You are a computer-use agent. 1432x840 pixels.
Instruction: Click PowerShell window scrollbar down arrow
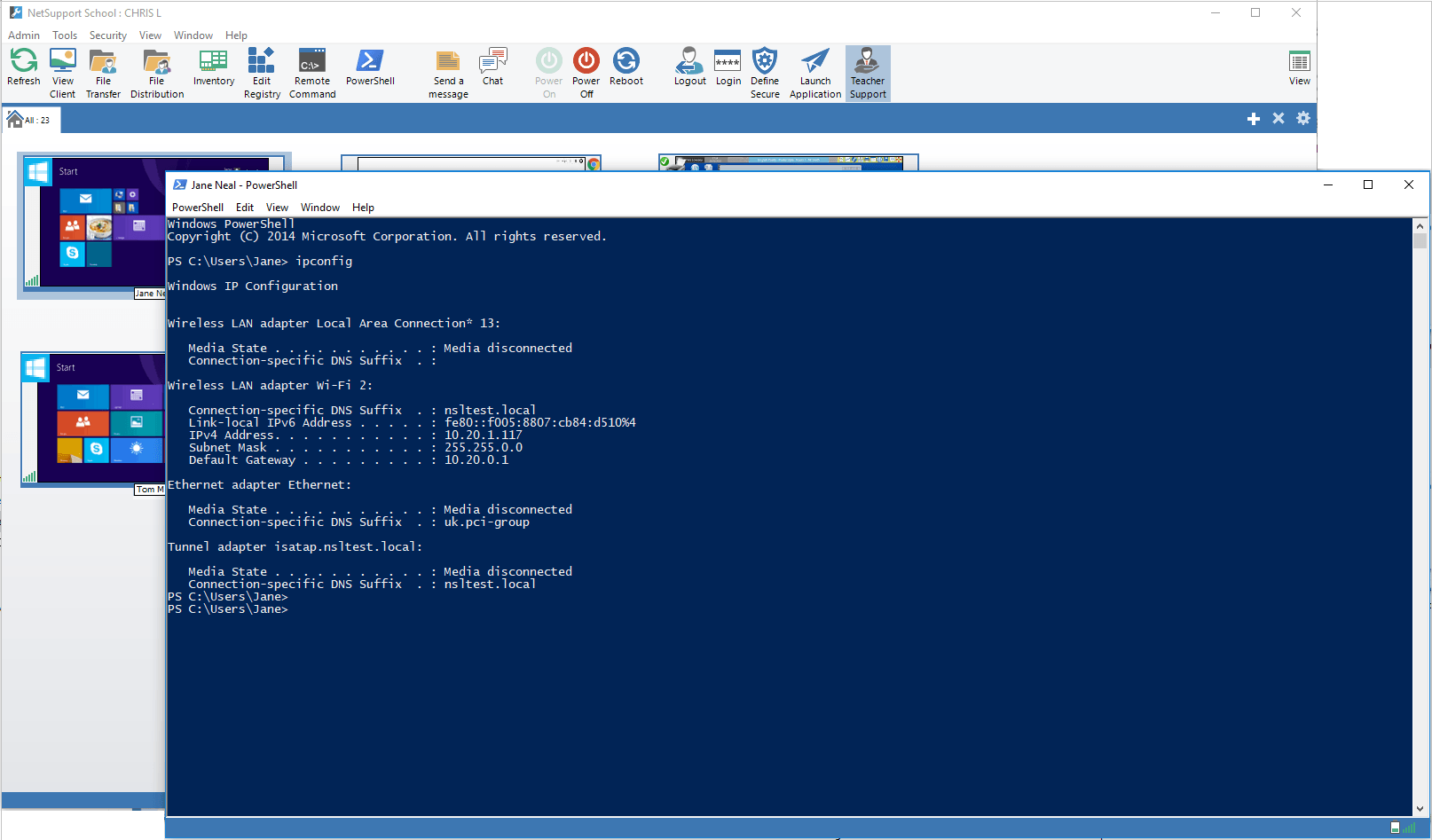click(1420, 809)
